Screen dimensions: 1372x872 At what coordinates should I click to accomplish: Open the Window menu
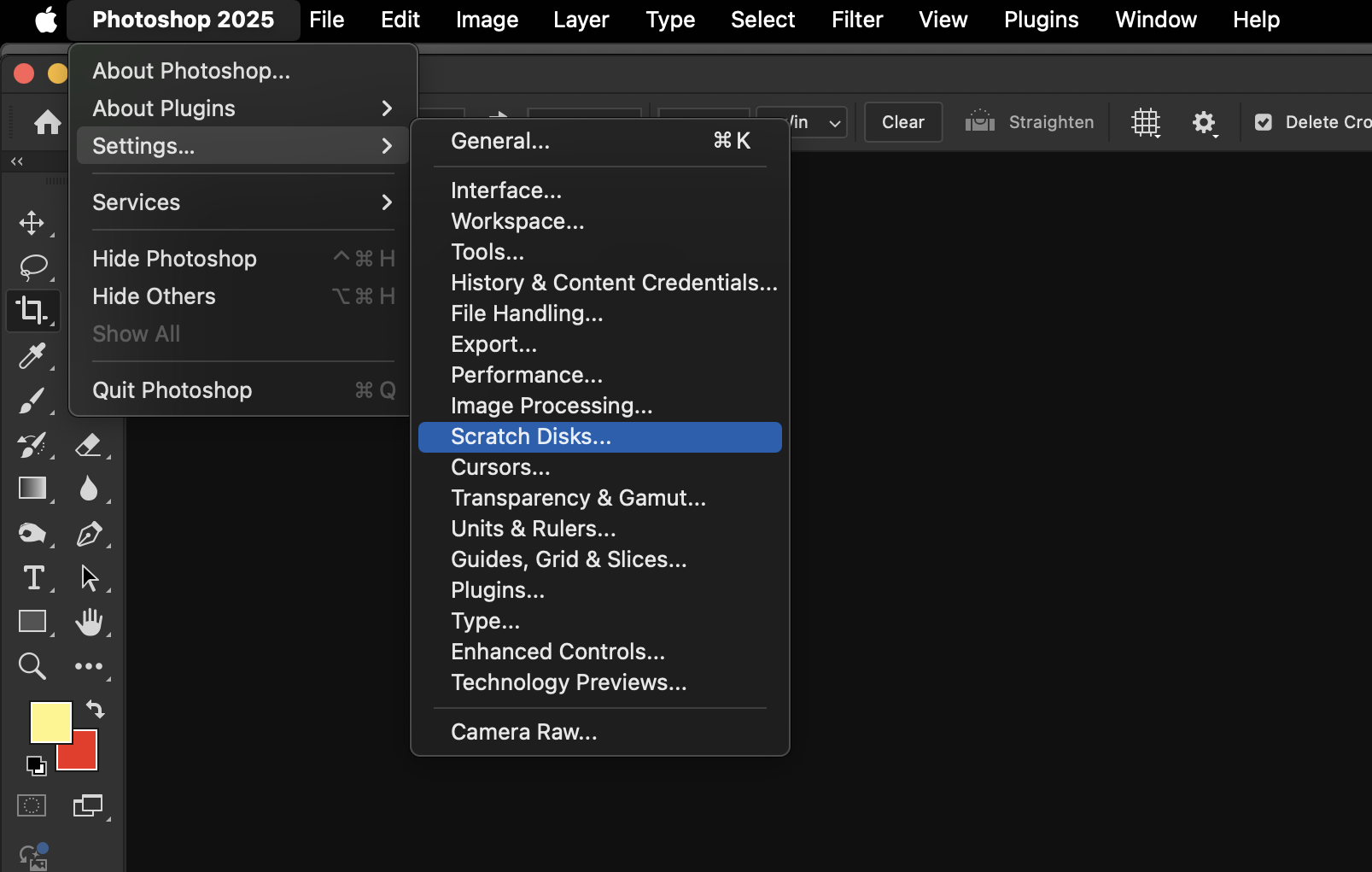click(x=1155, y=19)
